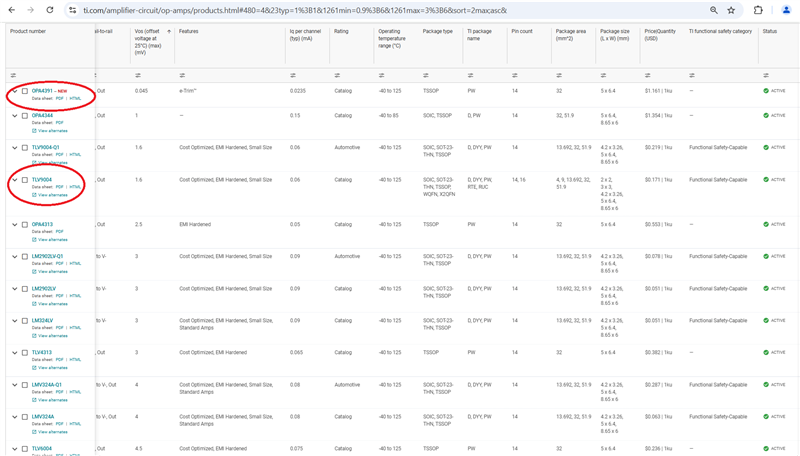
Task: Open filter icon under Vos offset voltage column
Action: (x=138, y=75)
